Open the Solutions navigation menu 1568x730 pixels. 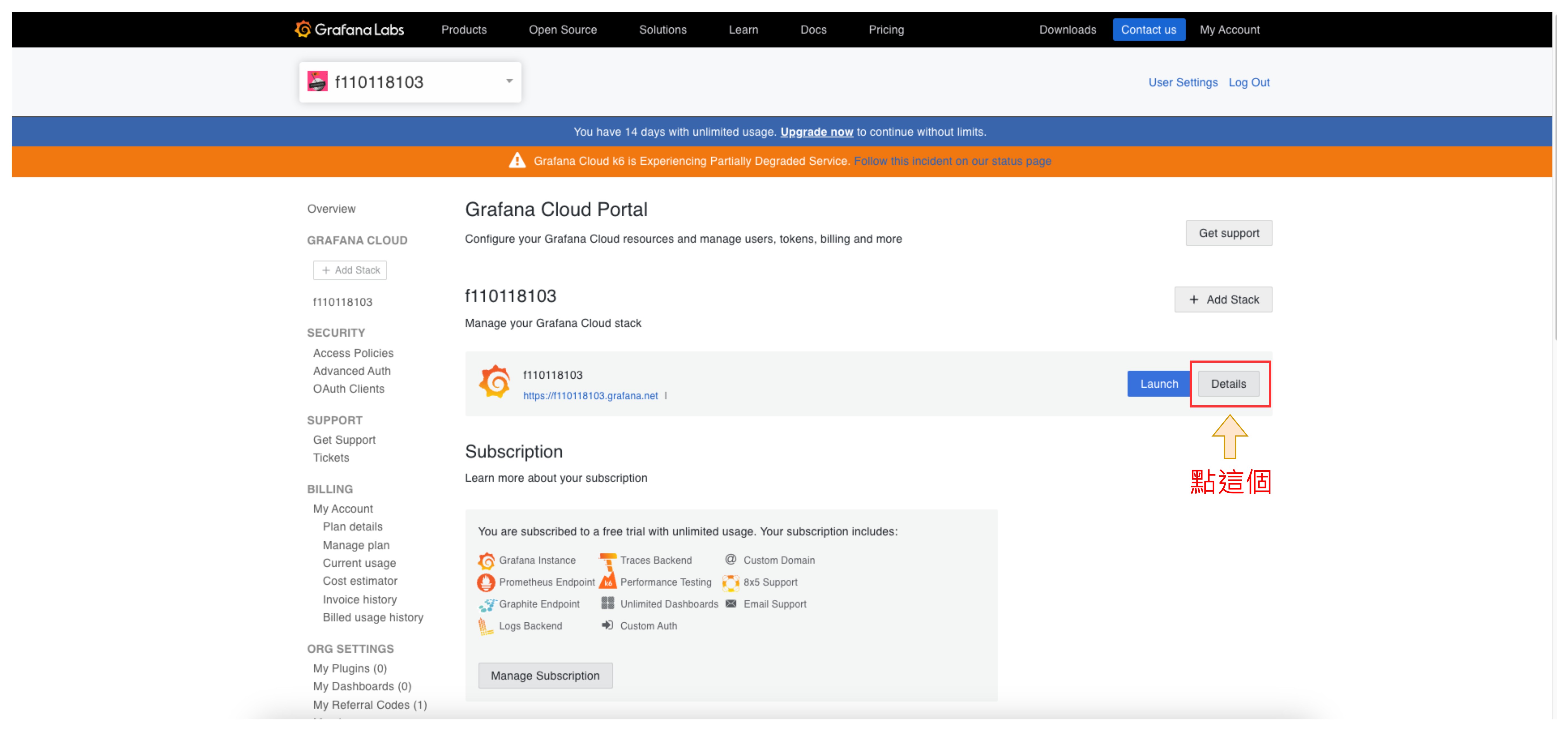(x=662, y=29)
